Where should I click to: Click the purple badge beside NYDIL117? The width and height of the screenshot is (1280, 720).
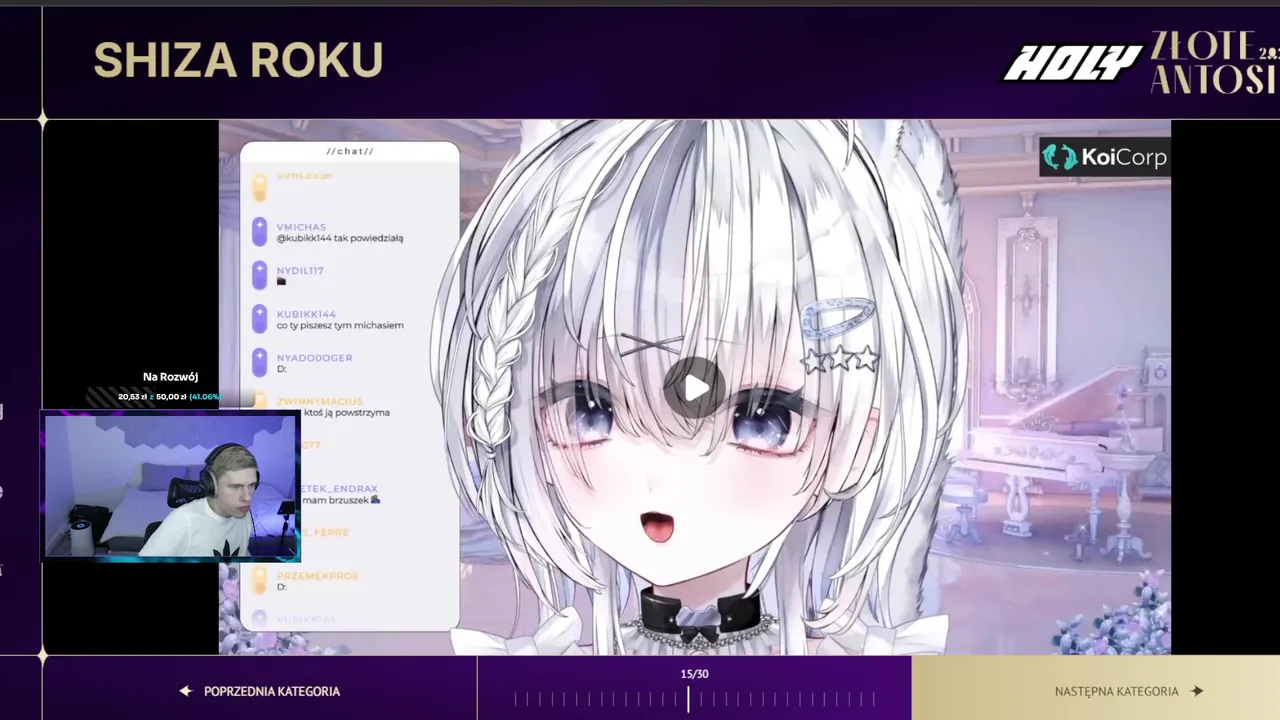[x=259, y=275]
